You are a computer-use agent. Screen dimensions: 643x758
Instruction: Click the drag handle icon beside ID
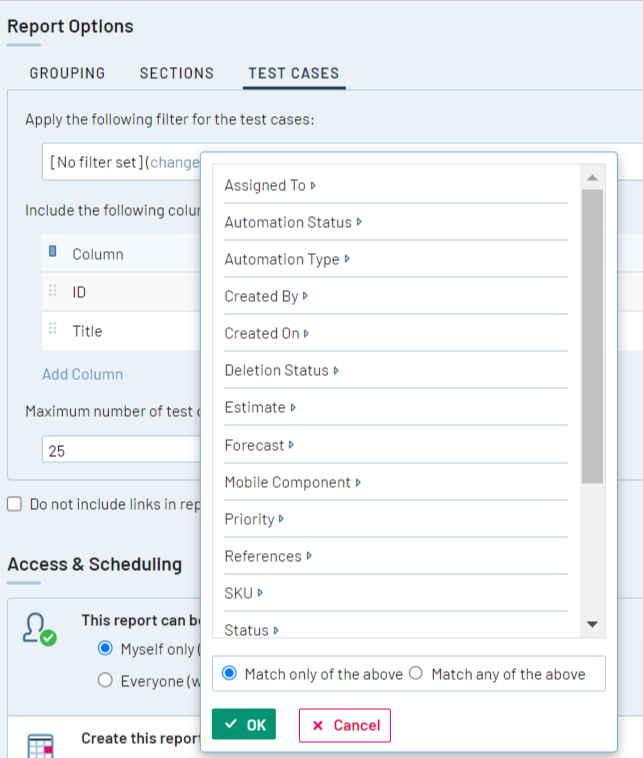pos(52,291)
